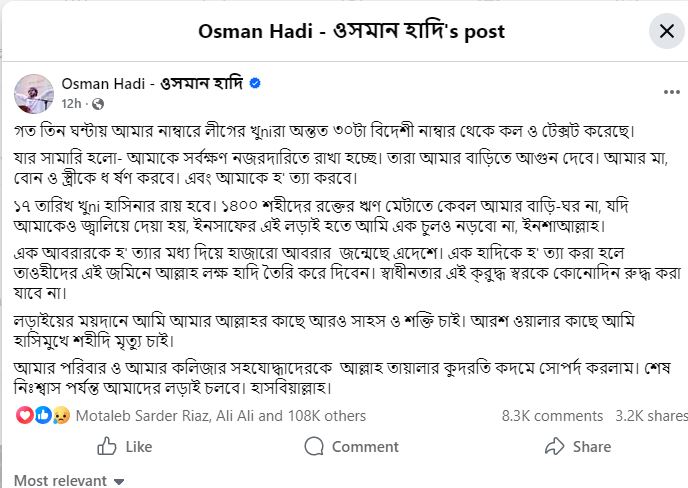The image size is (688, 488).
Task: Open the 12h post timestamp
Action: (71, 103)
